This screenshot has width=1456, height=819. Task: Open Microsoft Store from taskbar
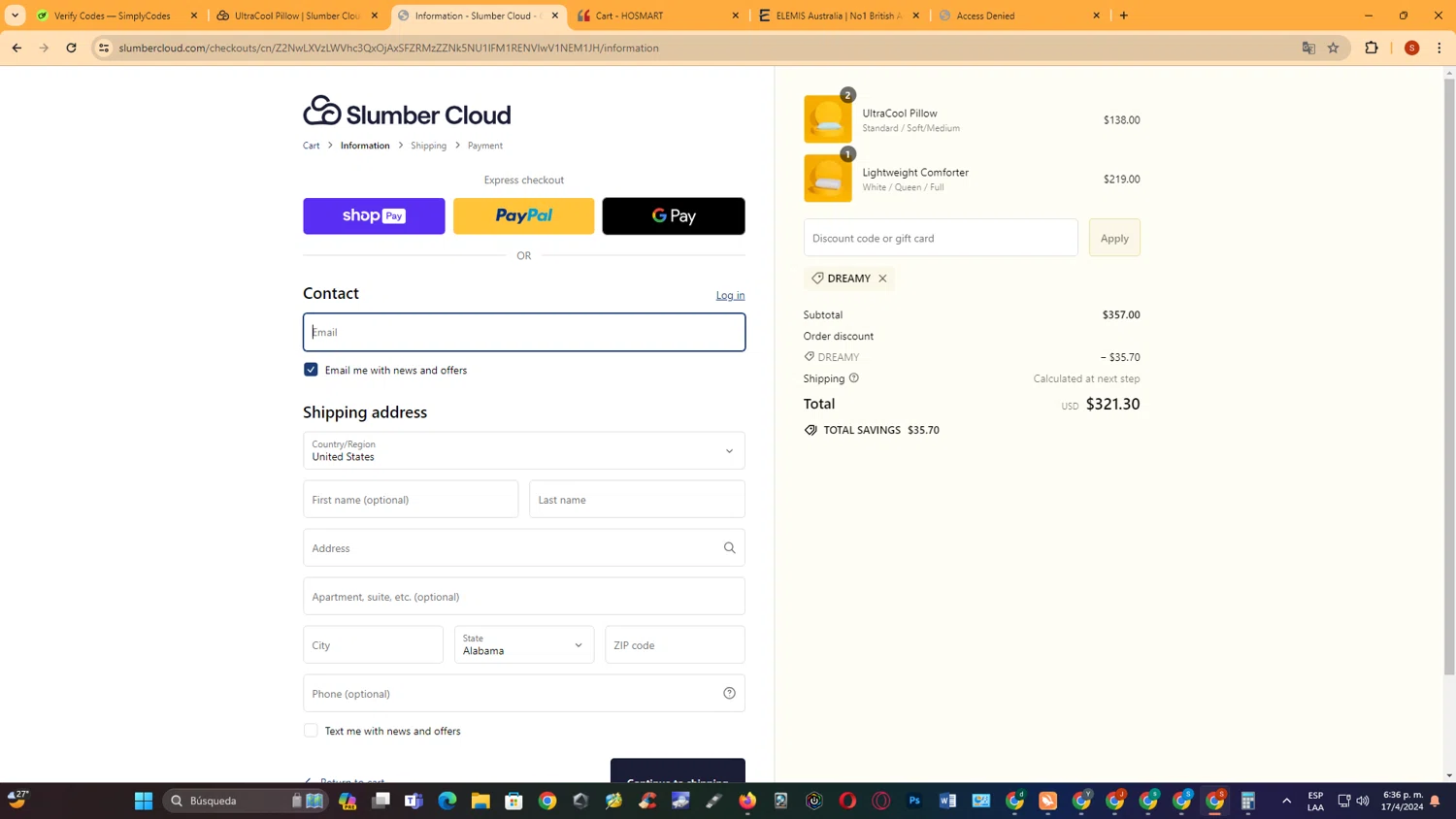514,801
